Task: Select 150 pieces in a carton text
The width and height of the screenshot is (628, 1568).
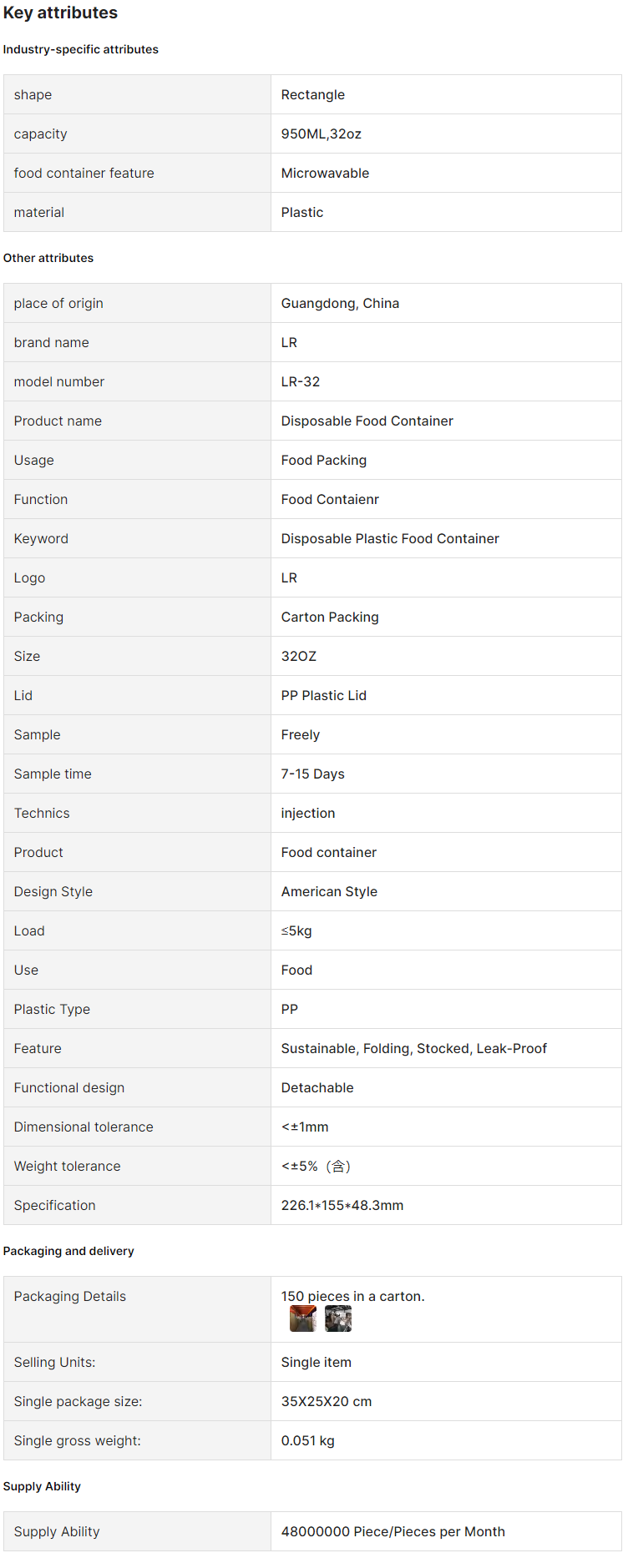Action: click(353, 1296)
